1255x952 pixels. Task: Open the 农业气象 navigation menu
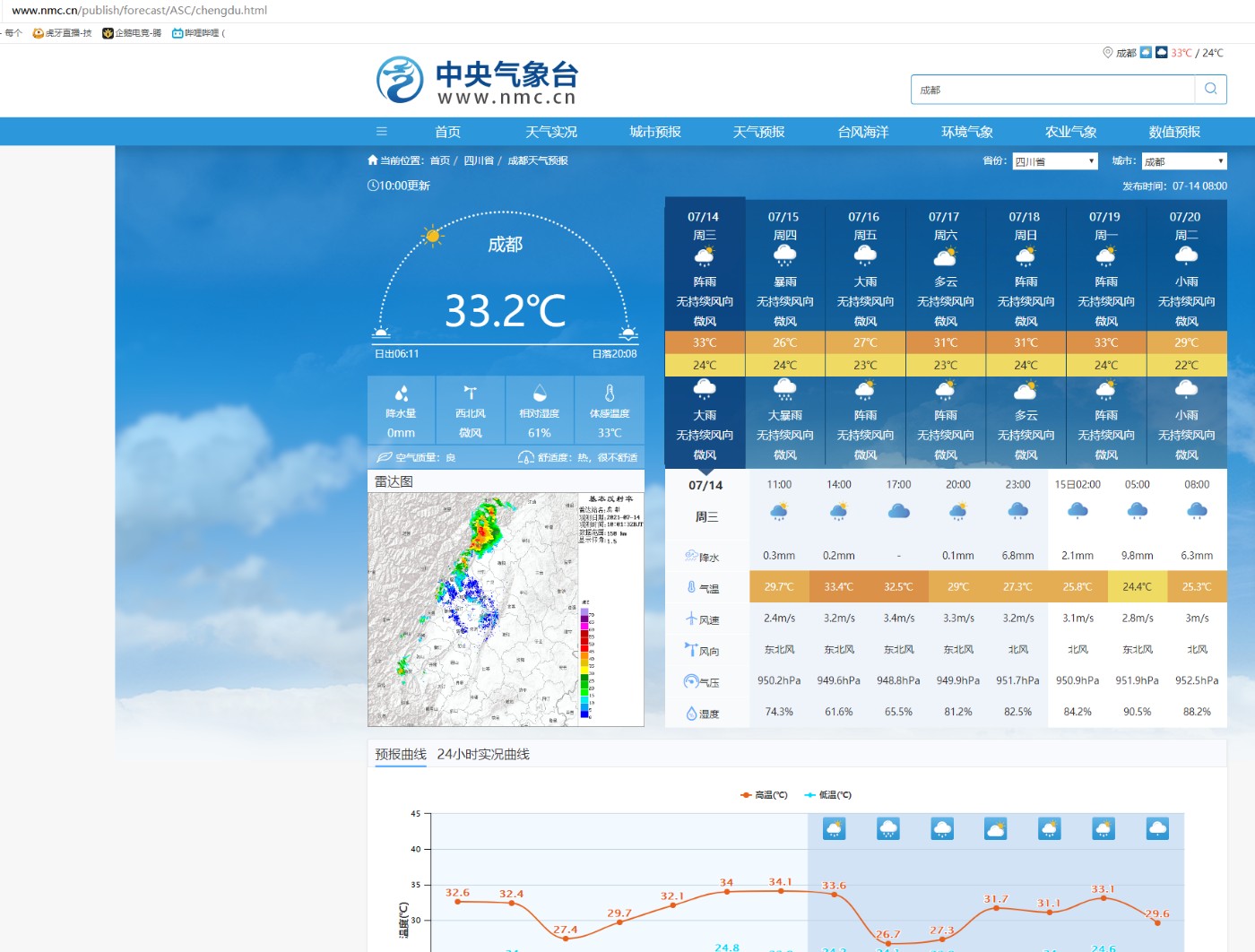pyautogui.click(x=1071, y=132)
